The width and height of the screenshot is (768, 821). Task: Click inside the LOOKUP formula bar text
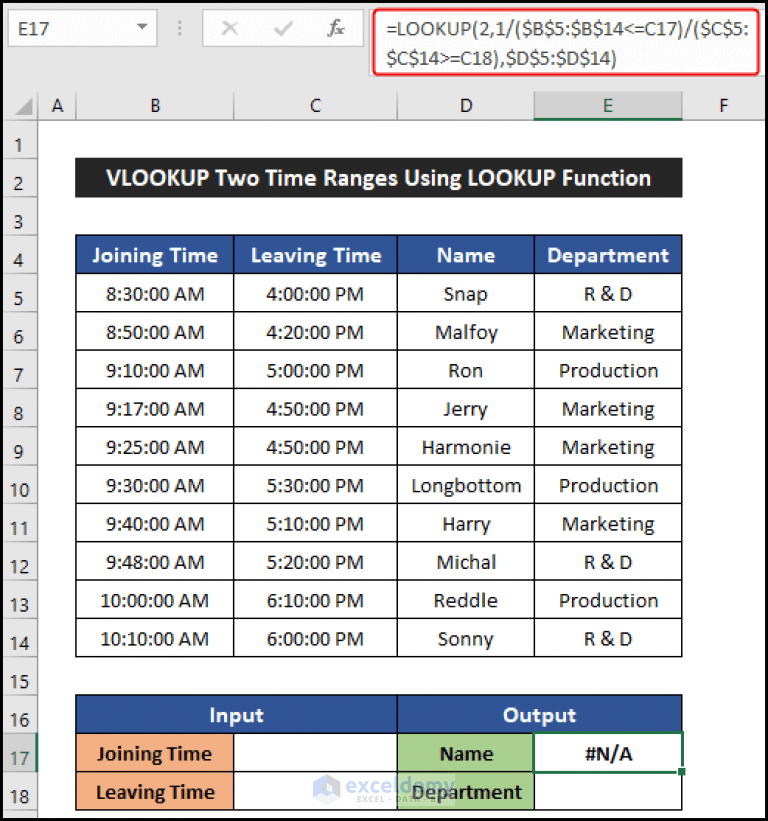[x=566, y=43]
